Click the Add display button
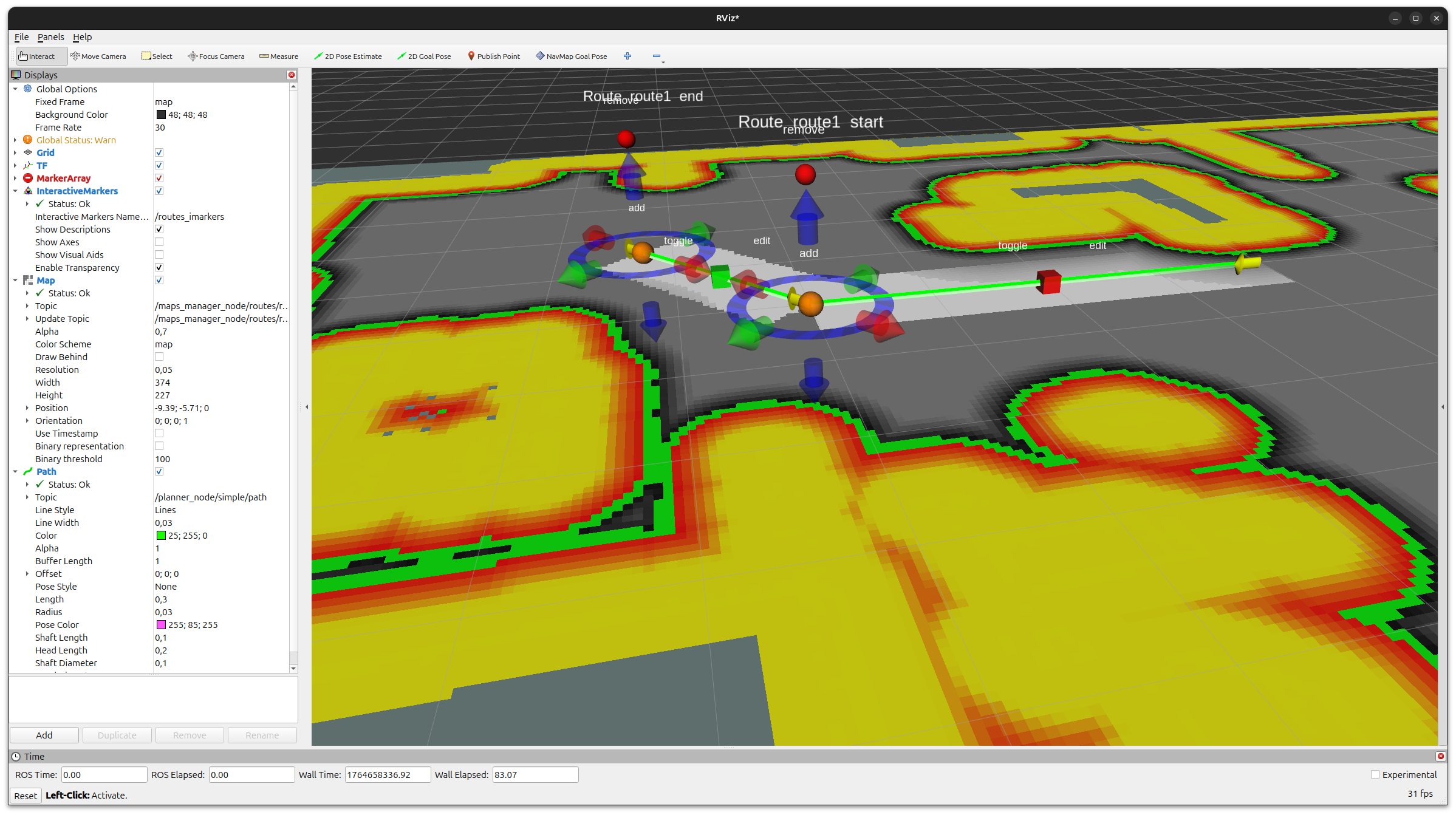Image resolution: width=1456 pixels, height=815 pixels. tap(44, 735)
